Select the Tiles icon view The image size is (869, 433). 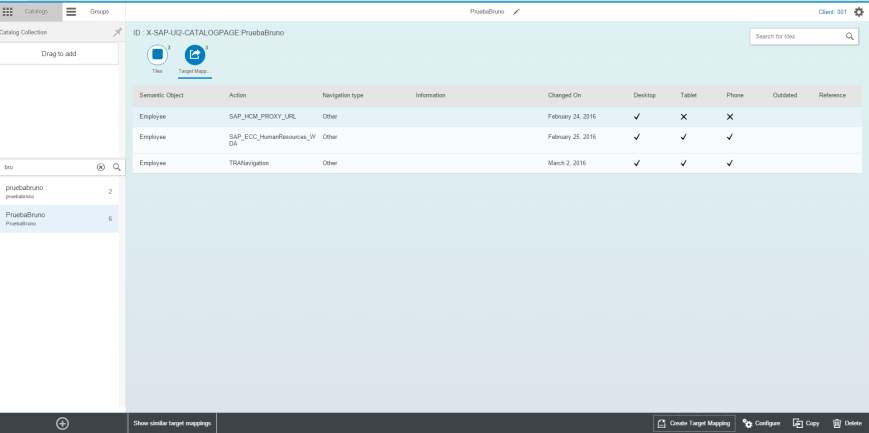point(157,55)
